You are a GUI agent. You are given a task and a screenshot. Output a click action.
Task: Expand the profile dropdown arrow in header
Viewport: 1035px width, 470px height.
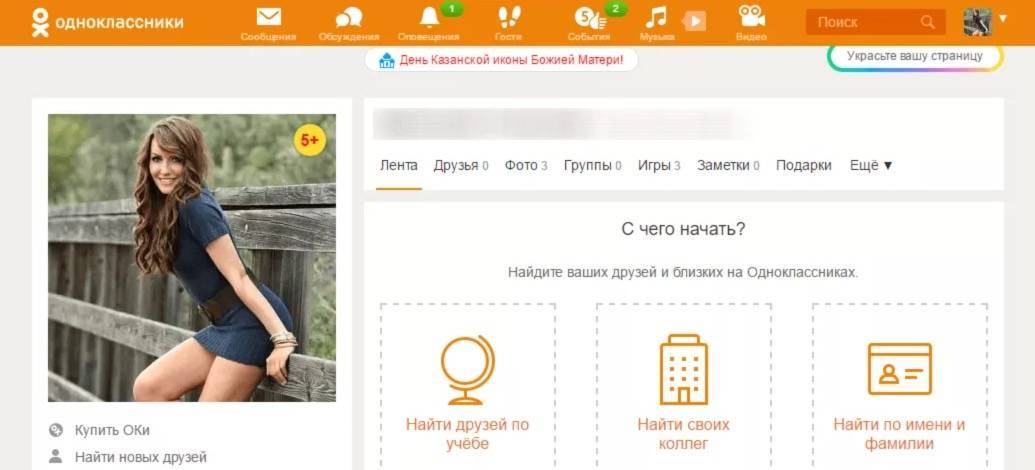[1003, 18]
